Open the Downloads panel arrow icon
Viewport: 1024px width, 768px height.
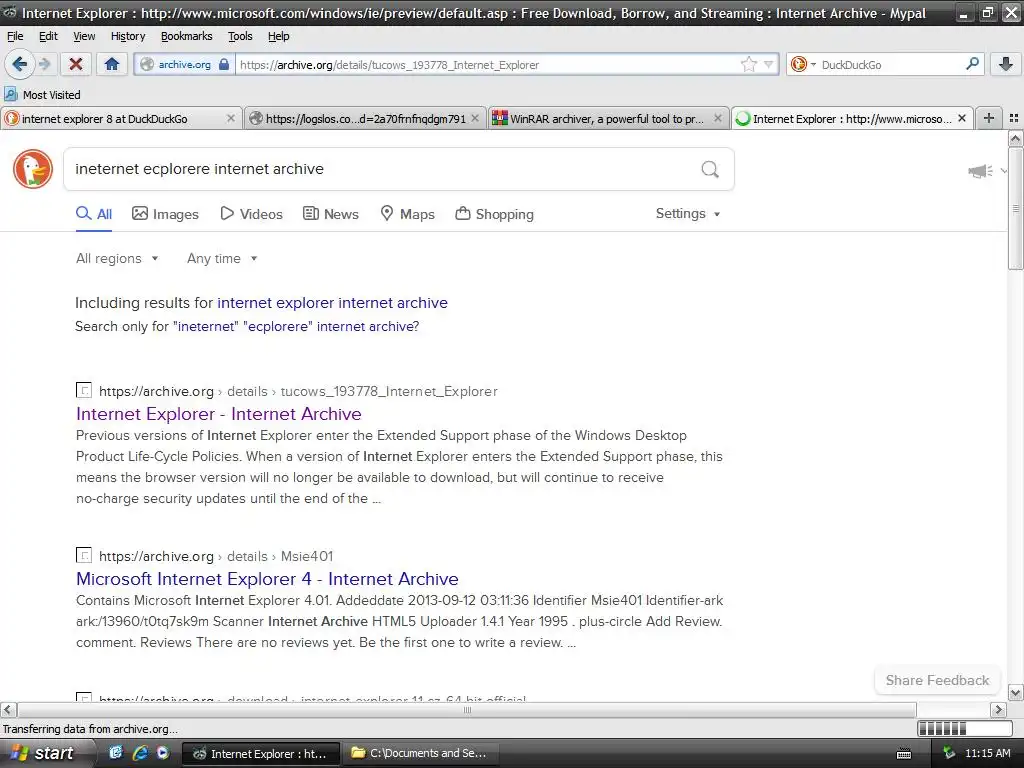[x=1006, y=64]
